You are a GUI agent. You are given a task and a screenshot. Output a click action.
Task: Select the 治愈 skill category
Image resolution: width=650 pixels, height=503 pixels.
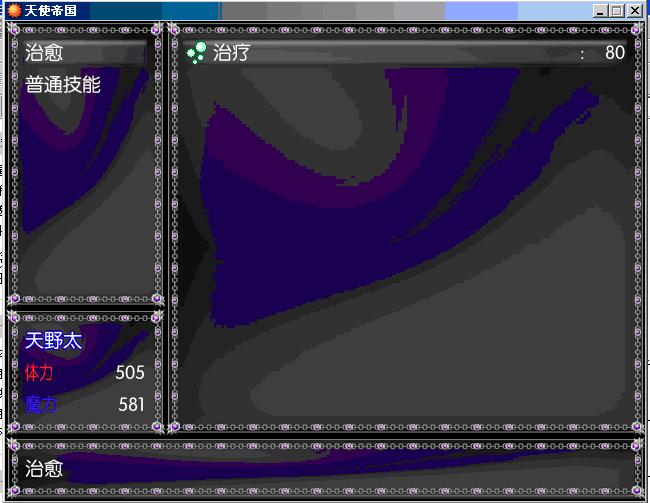(85, 53)
